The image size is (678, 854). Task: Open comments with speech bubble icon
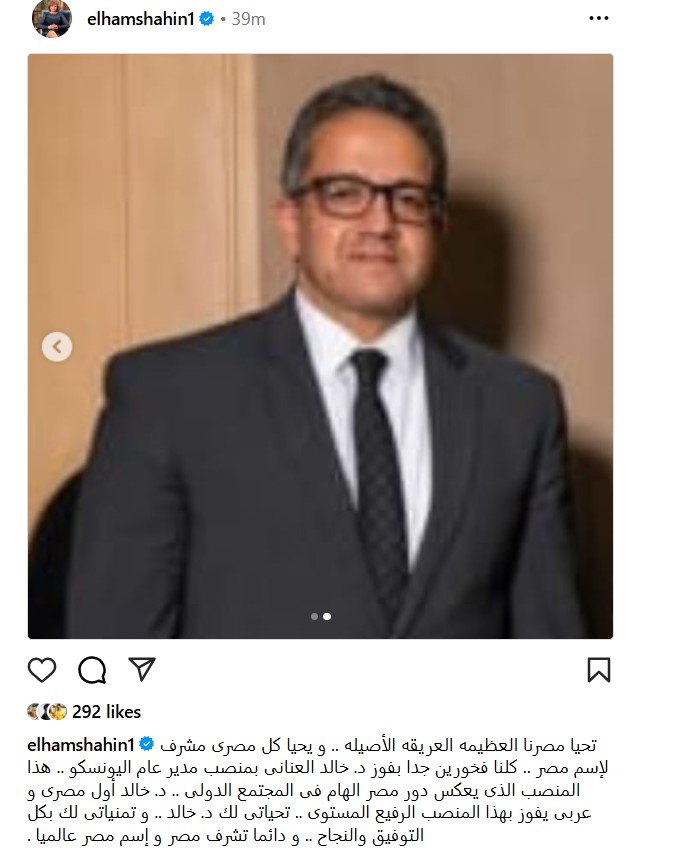coord(92,670)
